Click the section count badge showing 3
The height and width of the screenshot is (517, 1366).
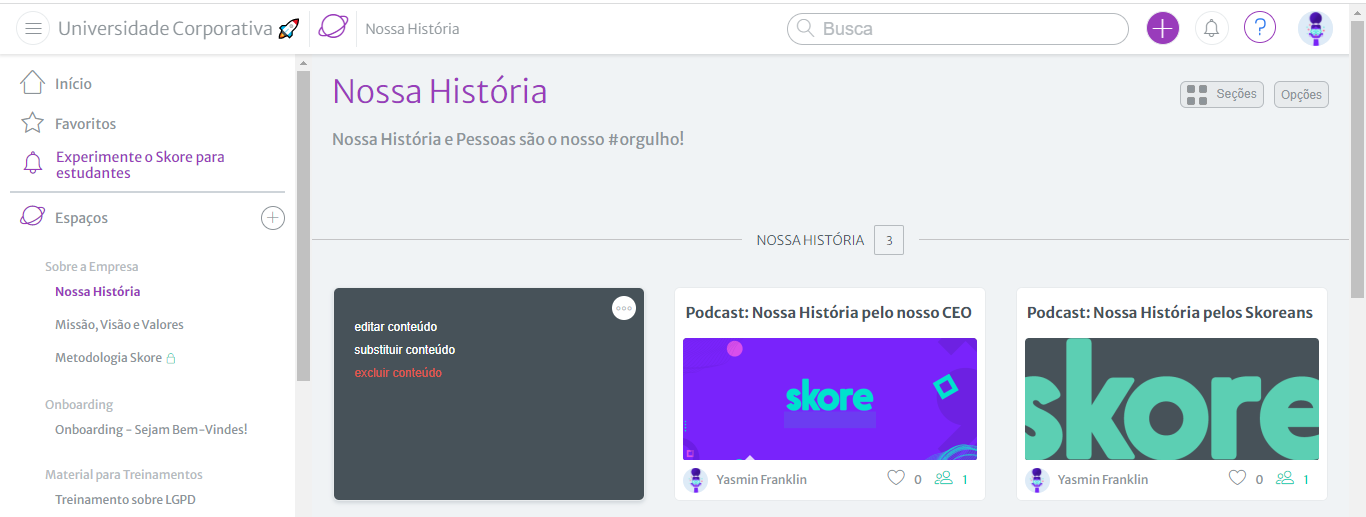(889, 240)
